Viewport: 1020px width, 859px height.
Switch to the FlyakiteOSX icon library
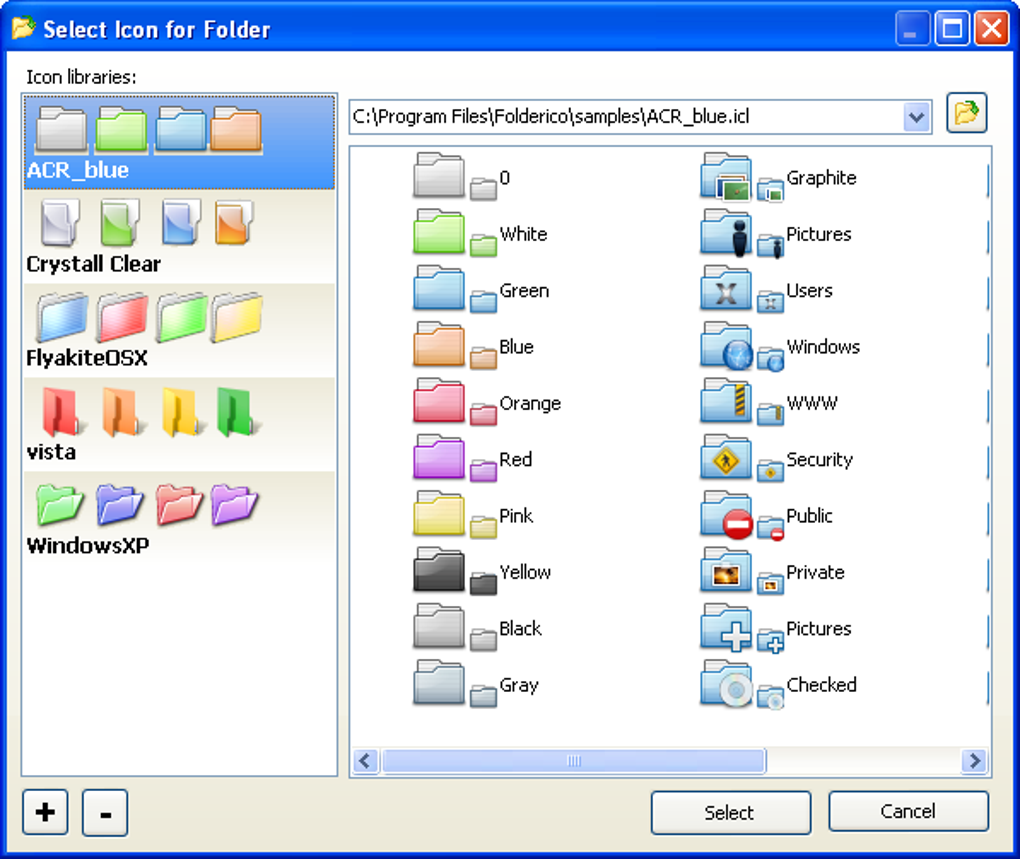point(180,330)
